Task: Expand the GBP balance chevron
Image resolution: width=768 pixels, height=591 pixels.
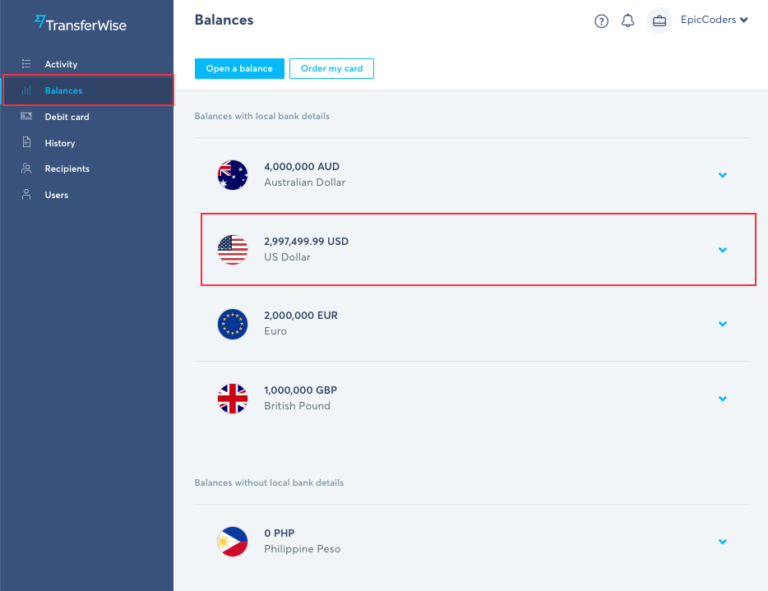Action: pos(722,399)
